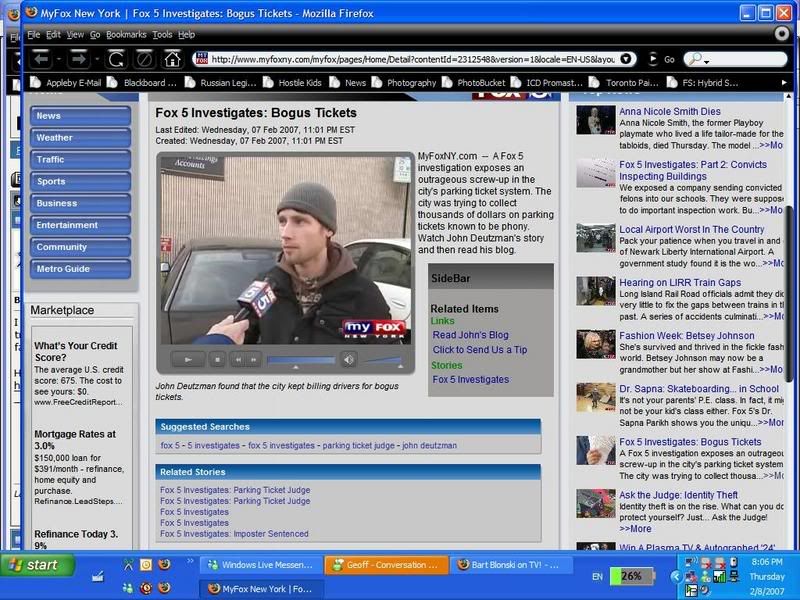Click the site favicon in the address bar
This screenshot has height=600, width=800.
(x=202, y=59)
